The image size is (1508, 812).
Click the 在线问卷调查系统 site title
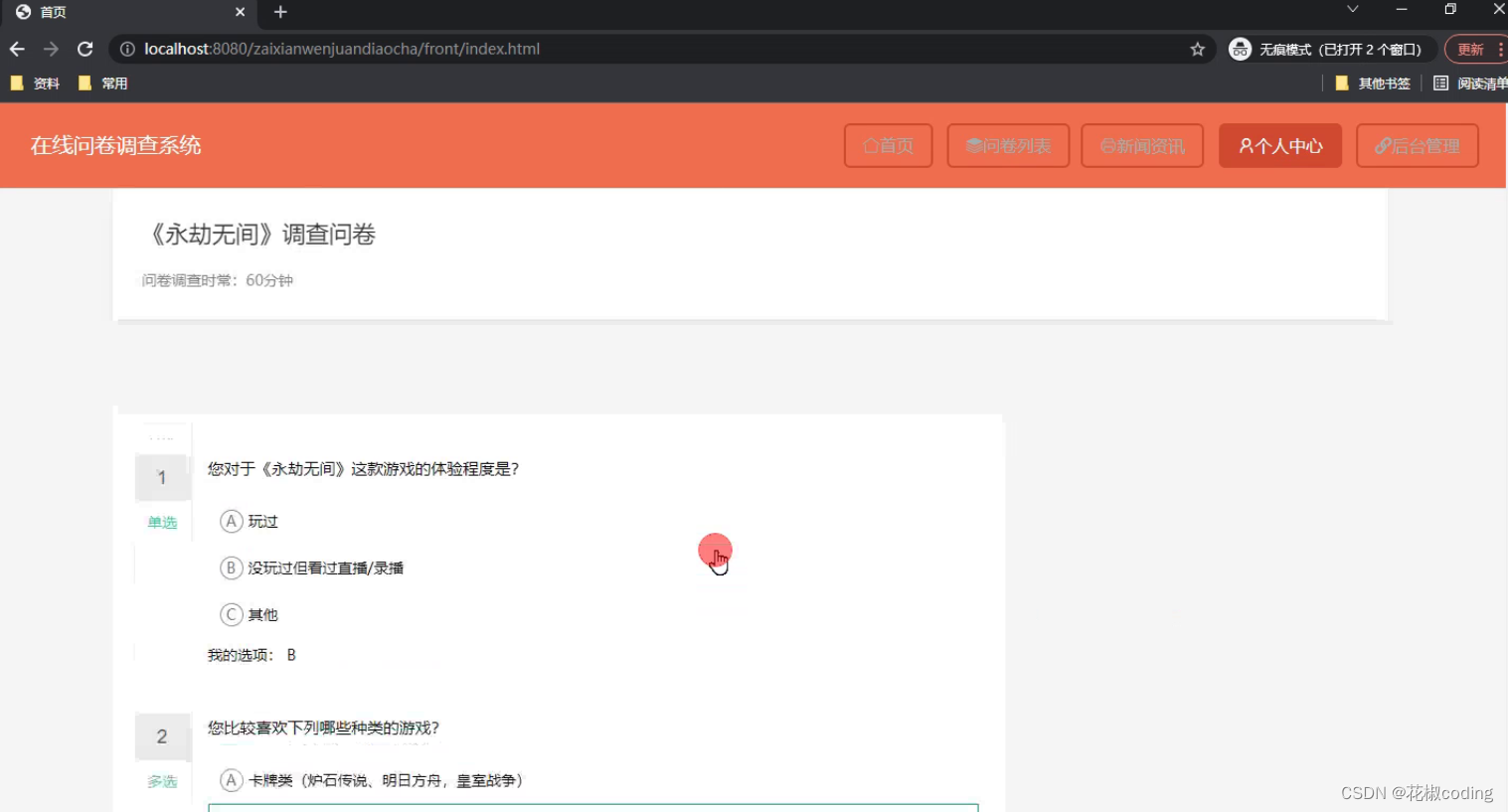[115, 145]
